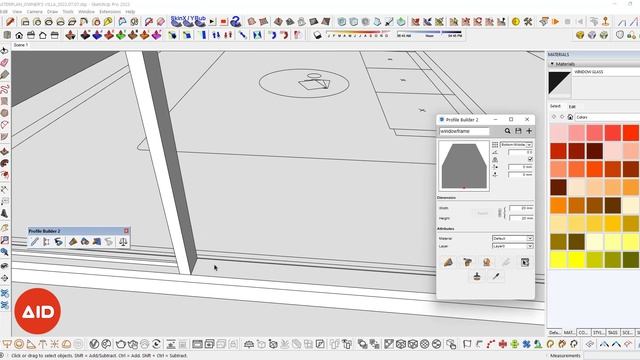Open the View menu
The height and width of the screenshot is (360, 640).
tap(18, 12)
